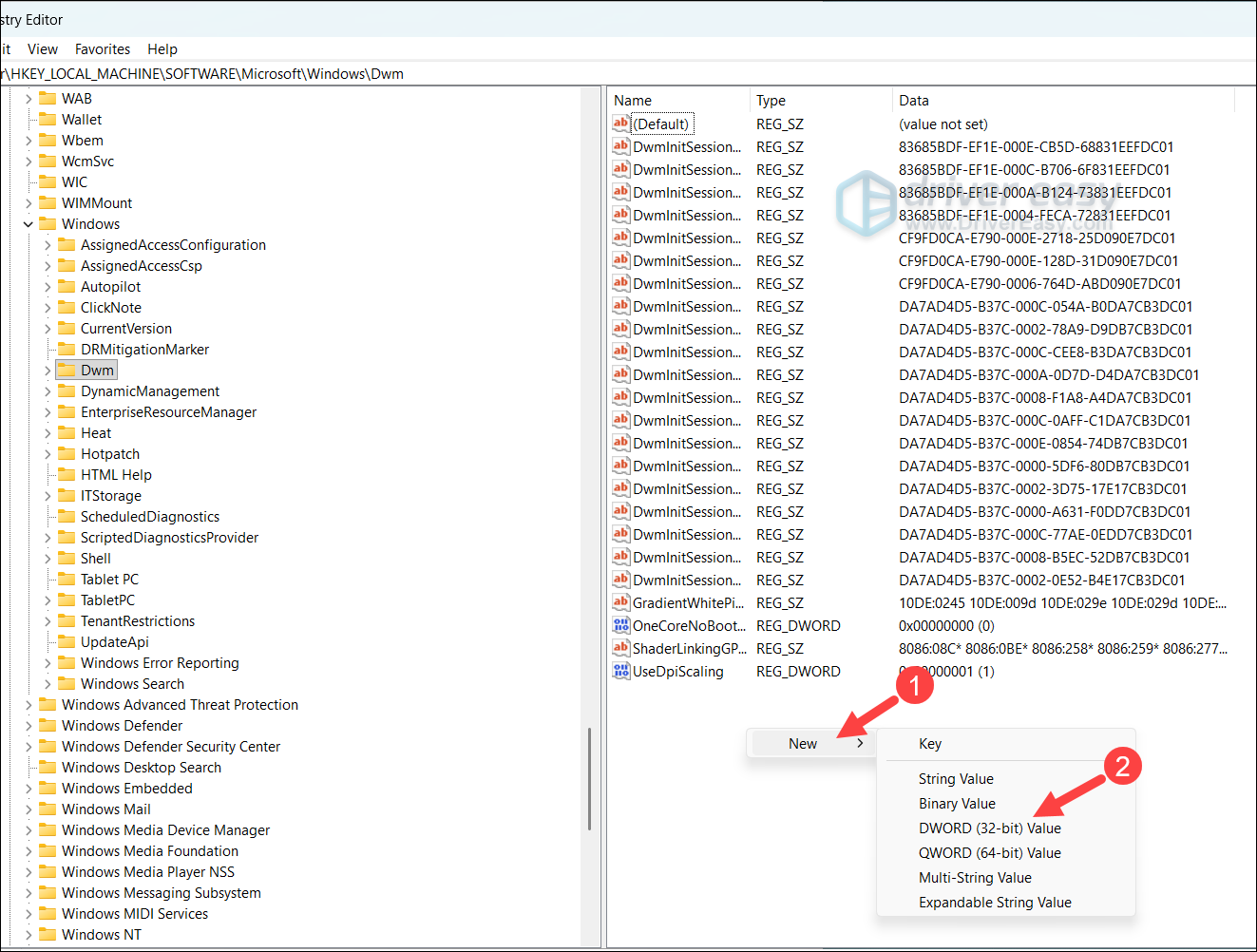Viewport: 1257px width, 952px height.
Task: Click the Hotpatch folder icon
Action: [x=67, y=453]
